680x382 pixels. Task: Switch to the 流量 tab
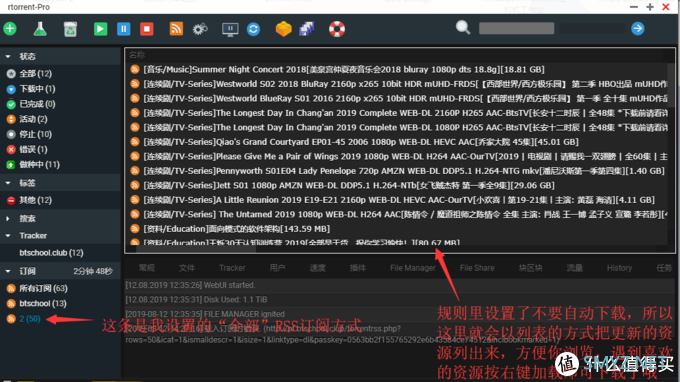575,268
